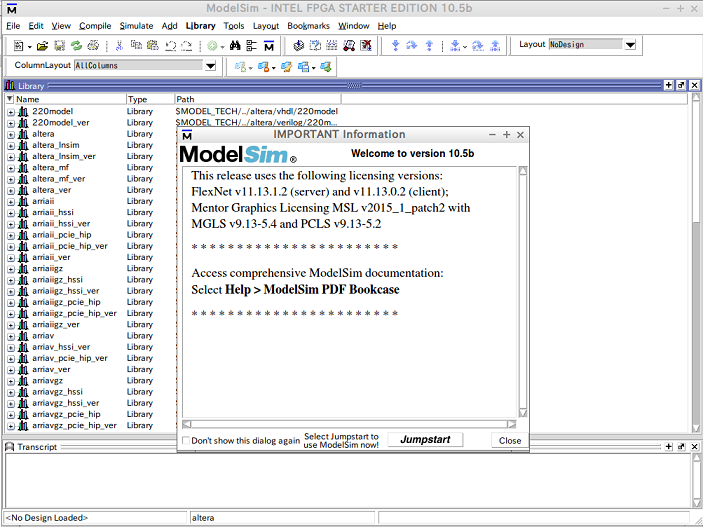Click inside the Transcript text area
This screenshot has height=527, width=703.
[347, 480]
